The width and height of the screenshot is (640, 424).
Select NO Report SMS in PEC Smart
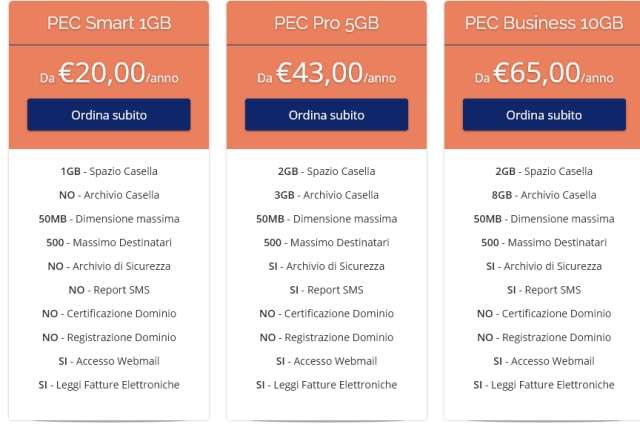tap(109, 290)
